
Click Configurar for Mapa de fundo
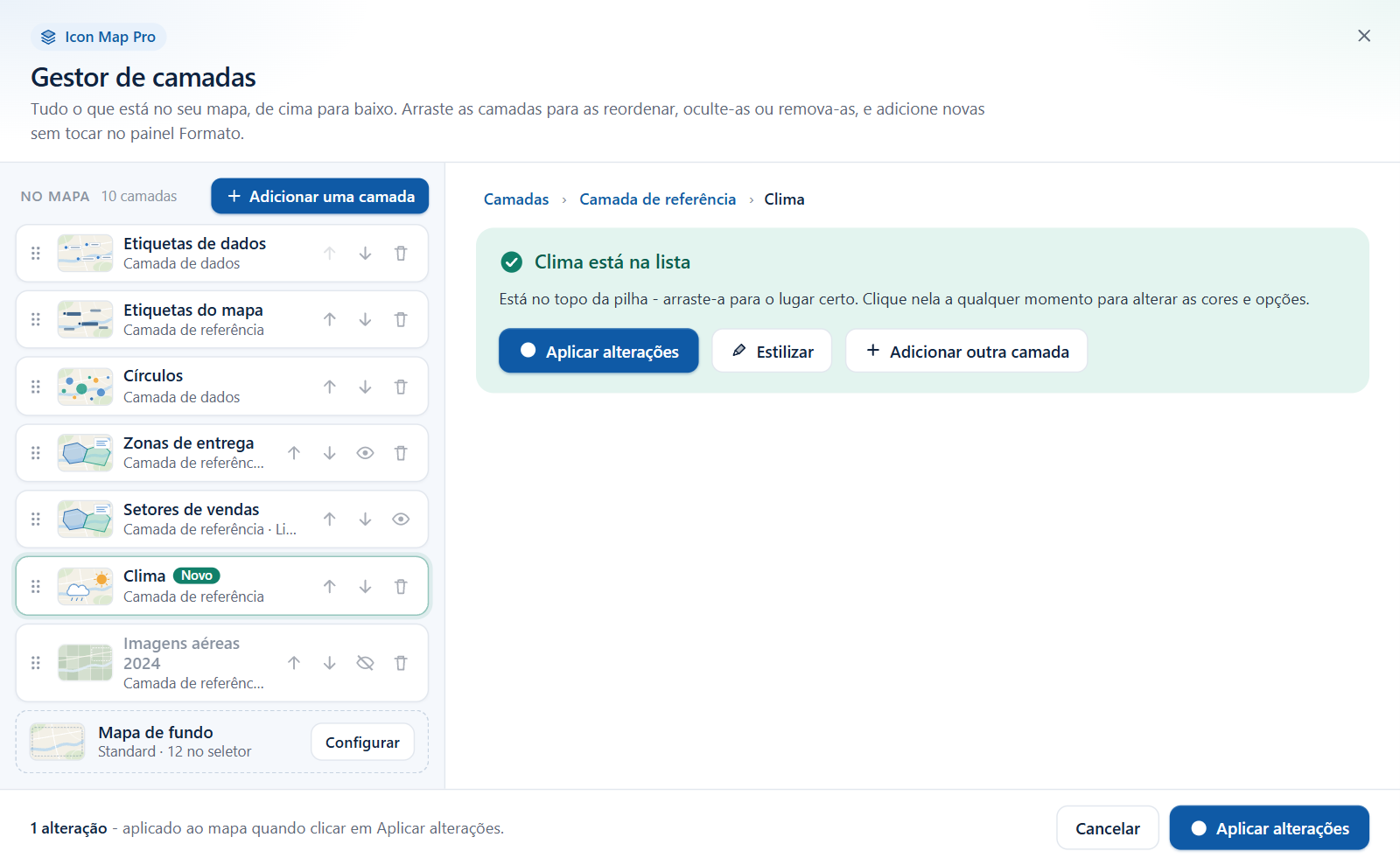click(x=362, y=742)
